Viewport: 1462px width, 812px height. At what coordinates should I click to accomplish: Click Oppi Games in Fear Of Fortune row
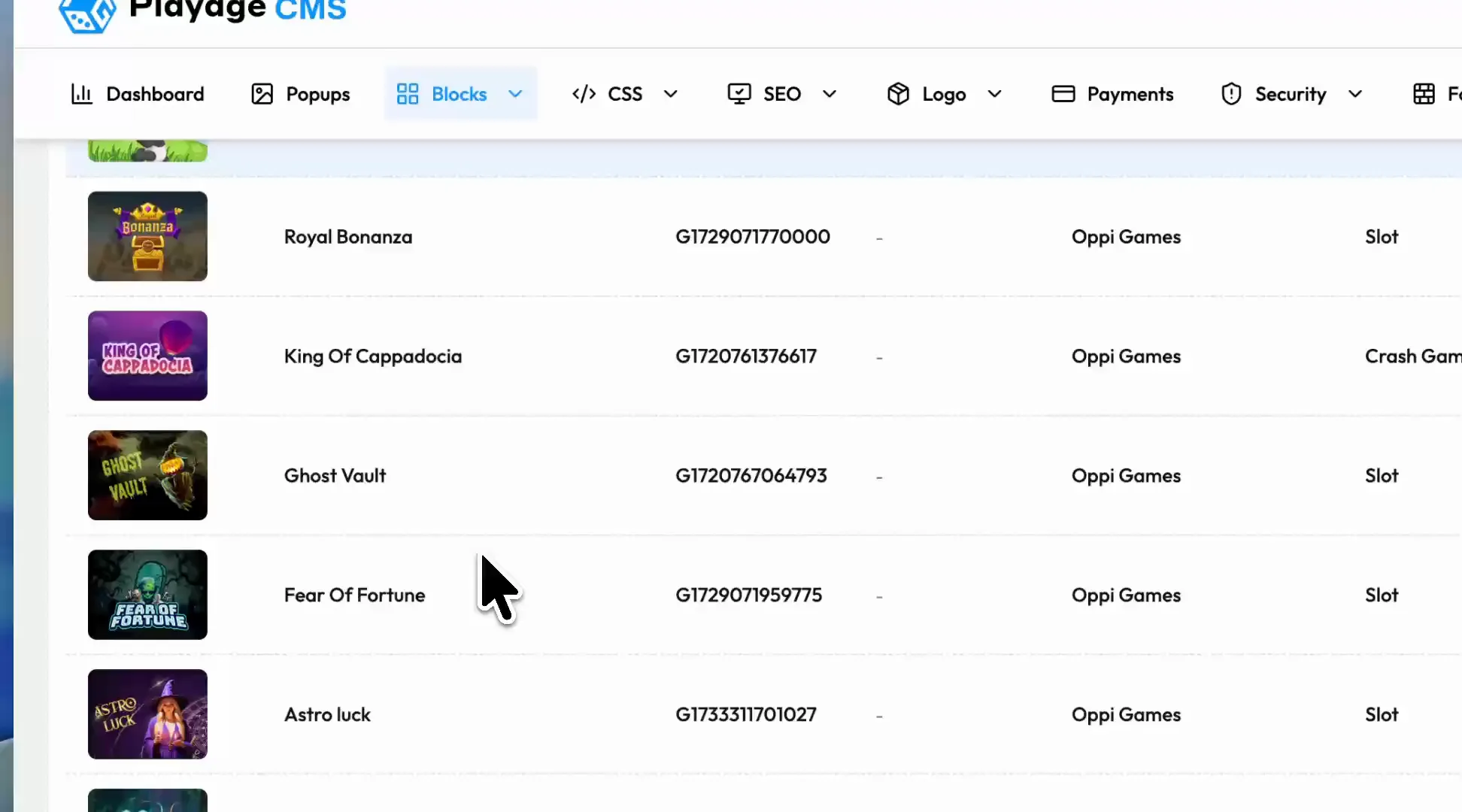[x=1126, y=596]
